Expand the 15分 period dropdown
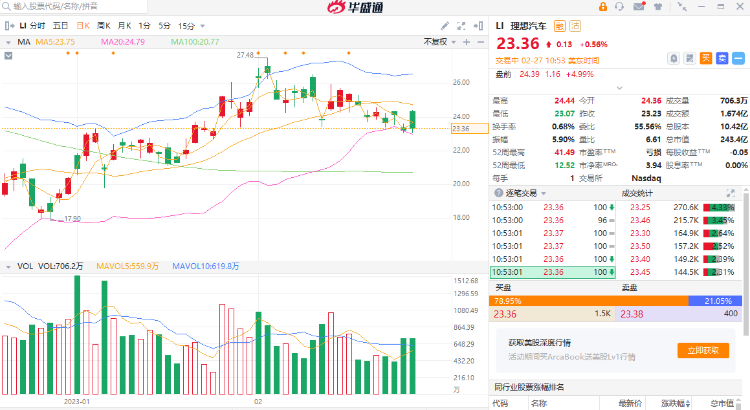The width and height of the screenshot is (750, 410). click(x=190, y=25)
